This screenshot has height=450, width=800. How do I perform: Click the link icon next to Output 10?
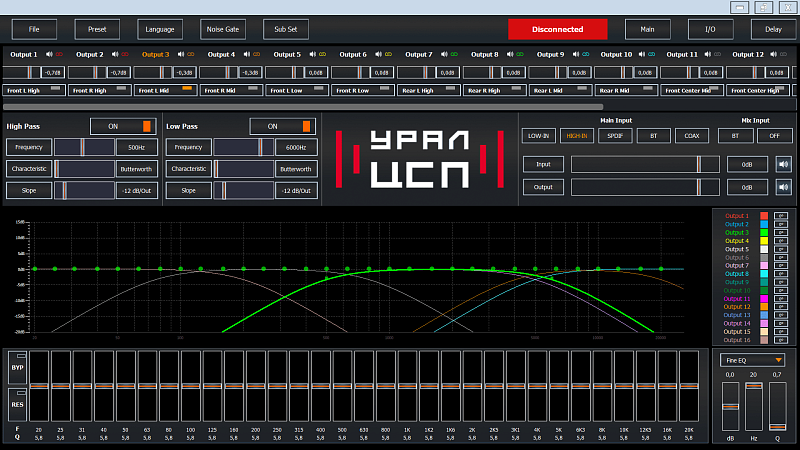click(x=652, y=55)
